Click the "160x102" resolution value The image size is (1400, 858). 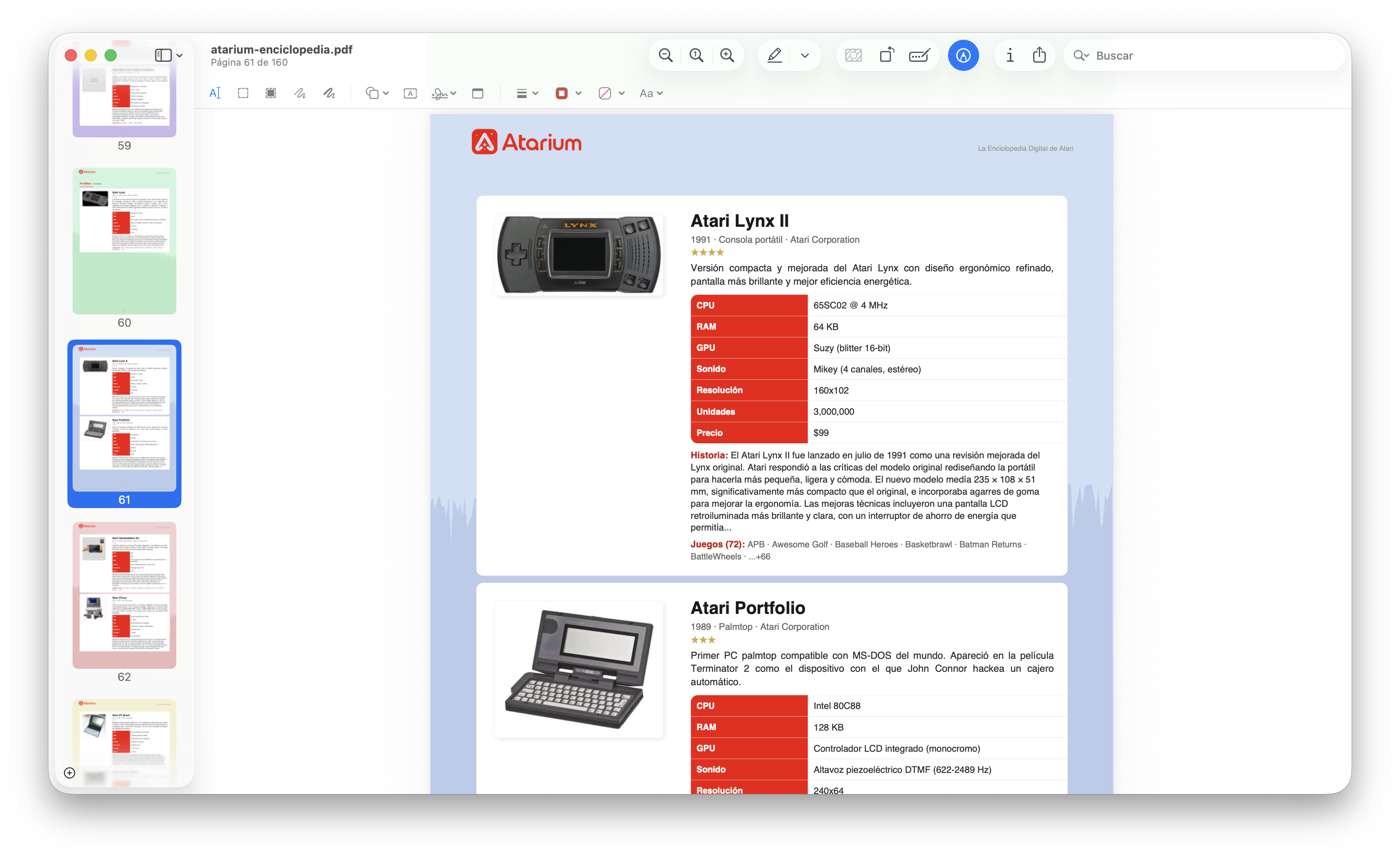point(830,391)
